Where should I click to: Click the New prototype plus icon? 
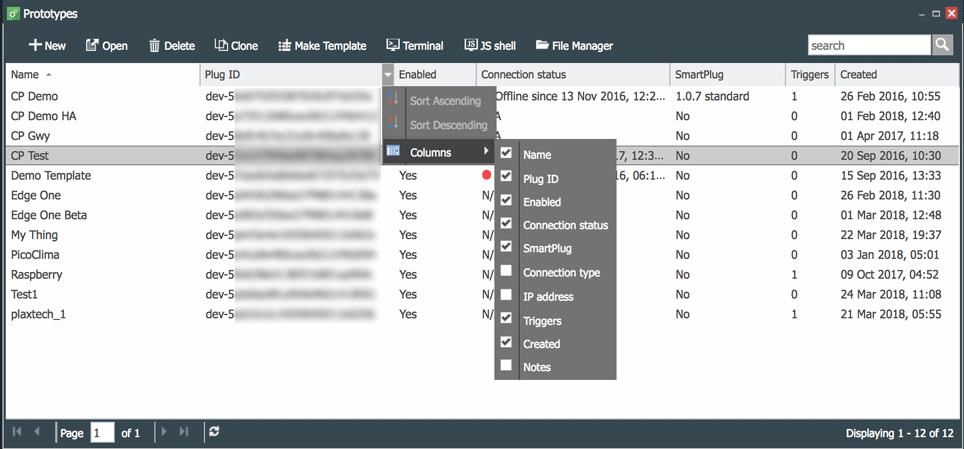click(x=35, y=46)
